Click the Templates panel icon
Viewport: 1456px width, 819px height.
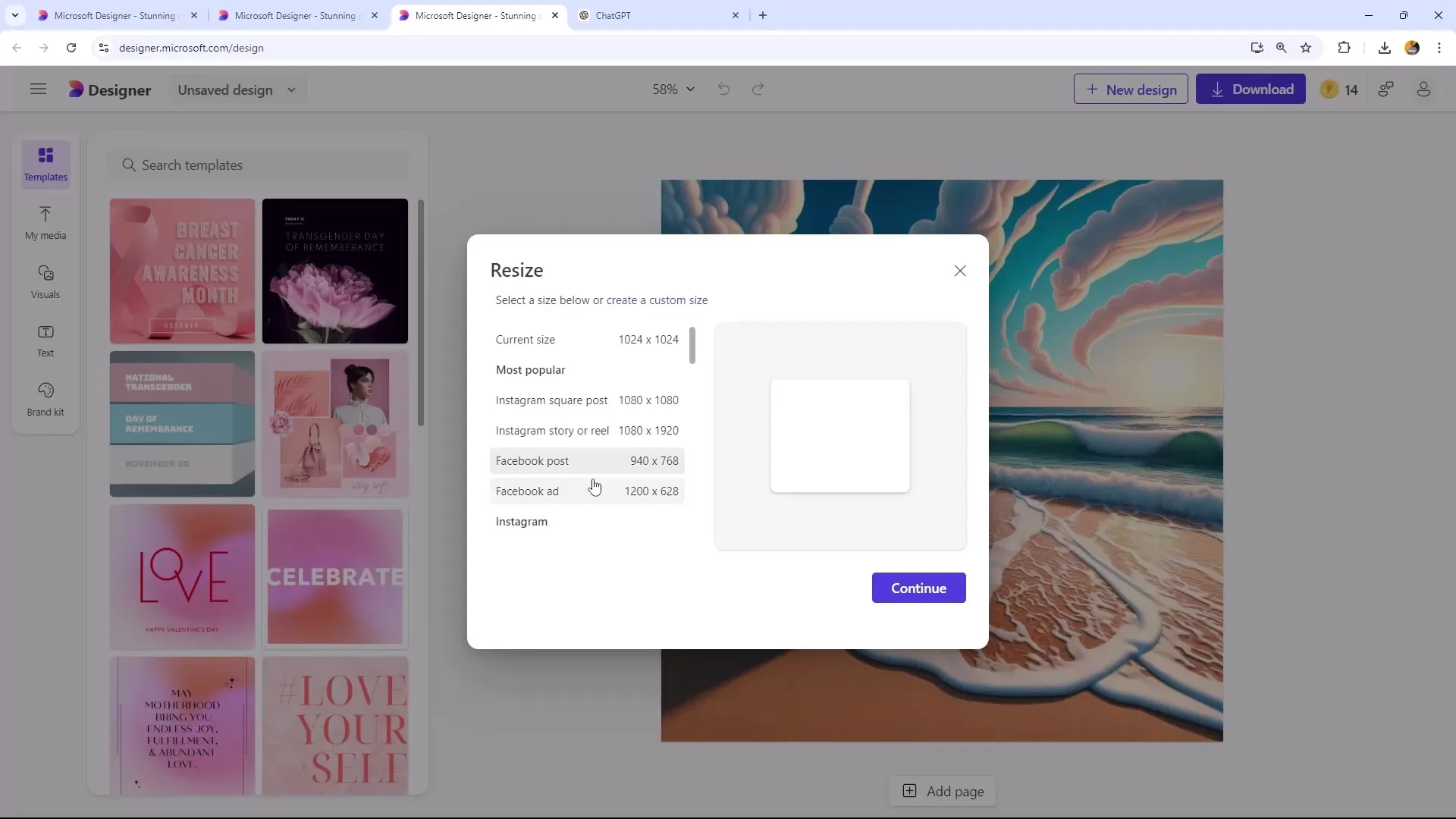tap(45, 163)
